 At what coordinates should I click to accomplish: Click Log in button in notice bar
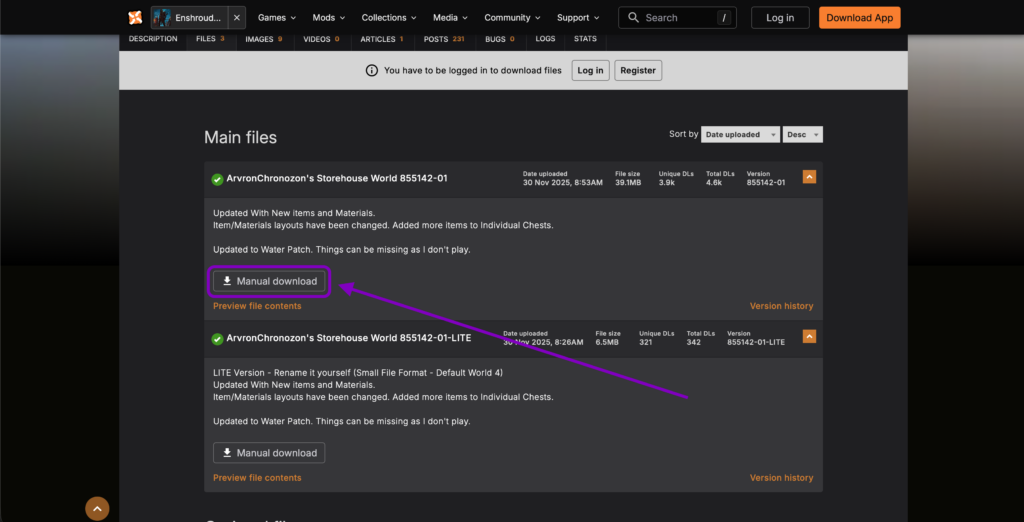pyautogui.click(x=590, y=71)
